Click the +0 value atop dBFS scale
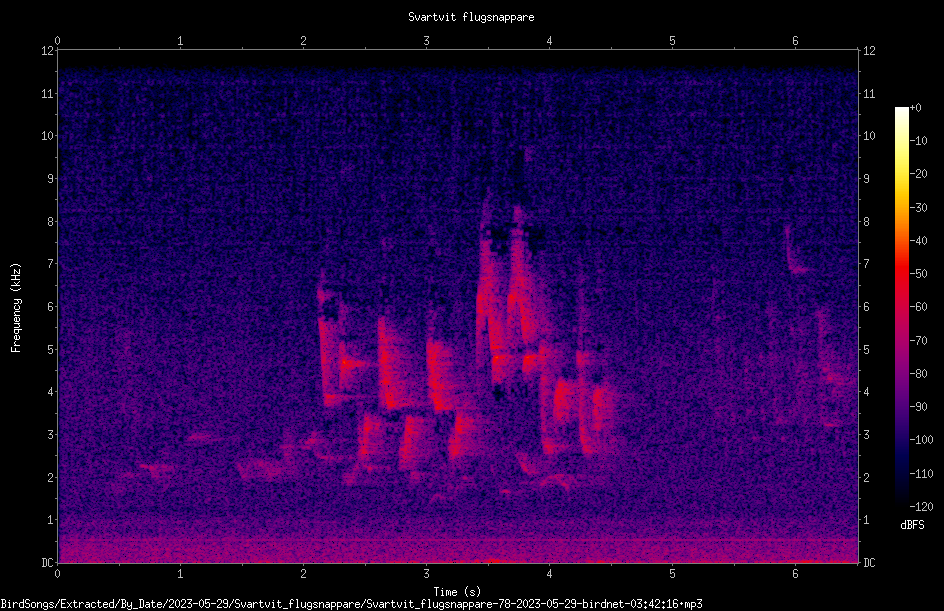 tap(916, 108)
